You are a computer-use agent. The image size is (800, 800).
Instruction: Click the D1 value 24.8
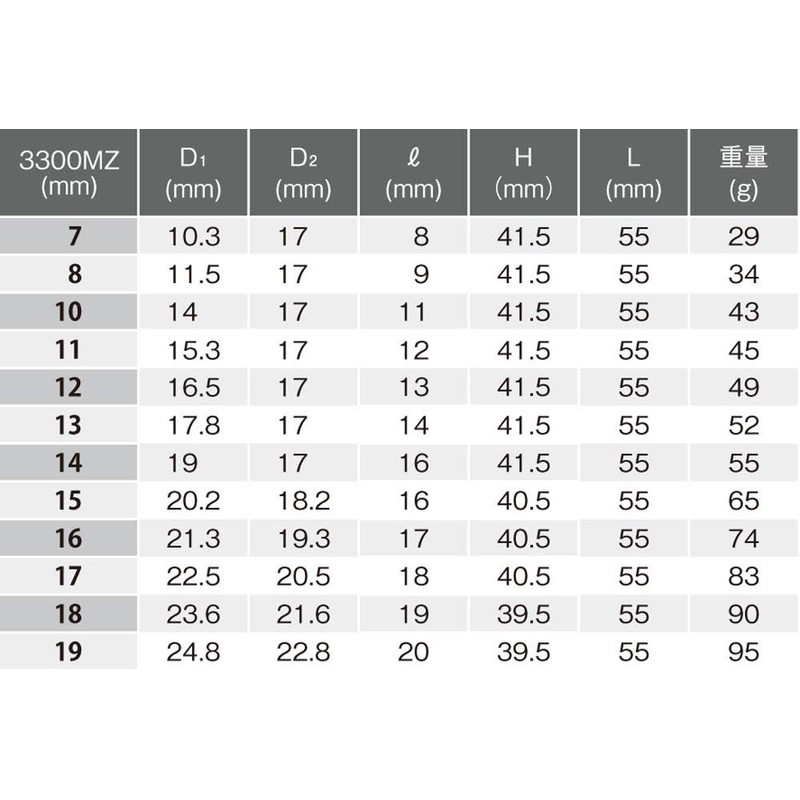(x=193, y=652)
